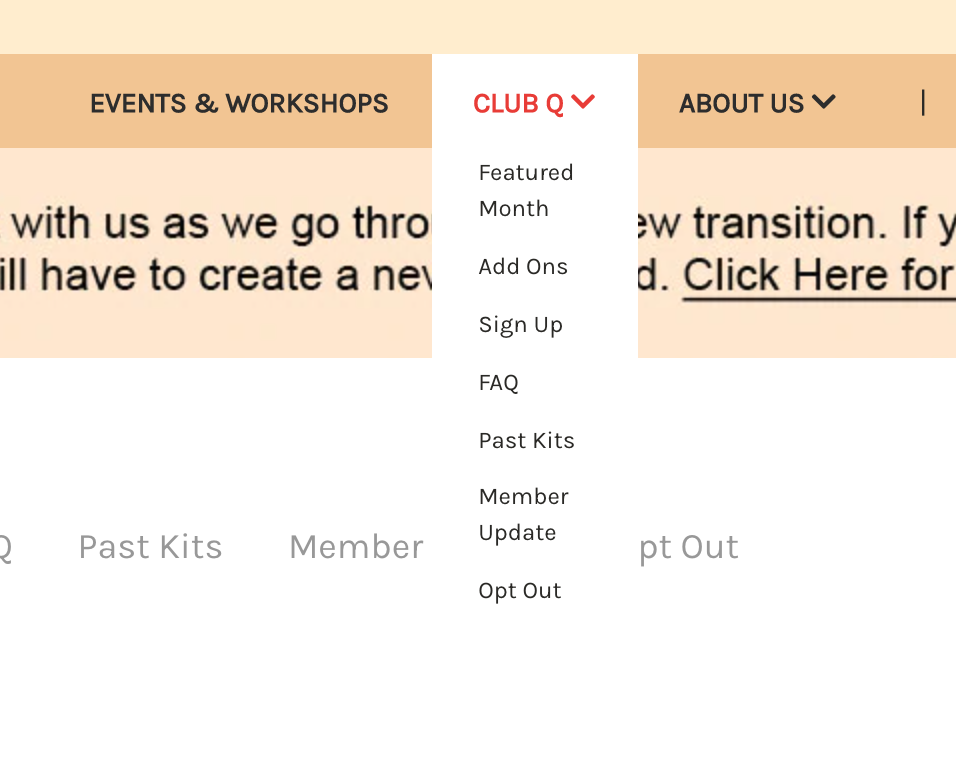Click the red CLUB Q menu label
The image size is (956, 778).
(518, 103)
